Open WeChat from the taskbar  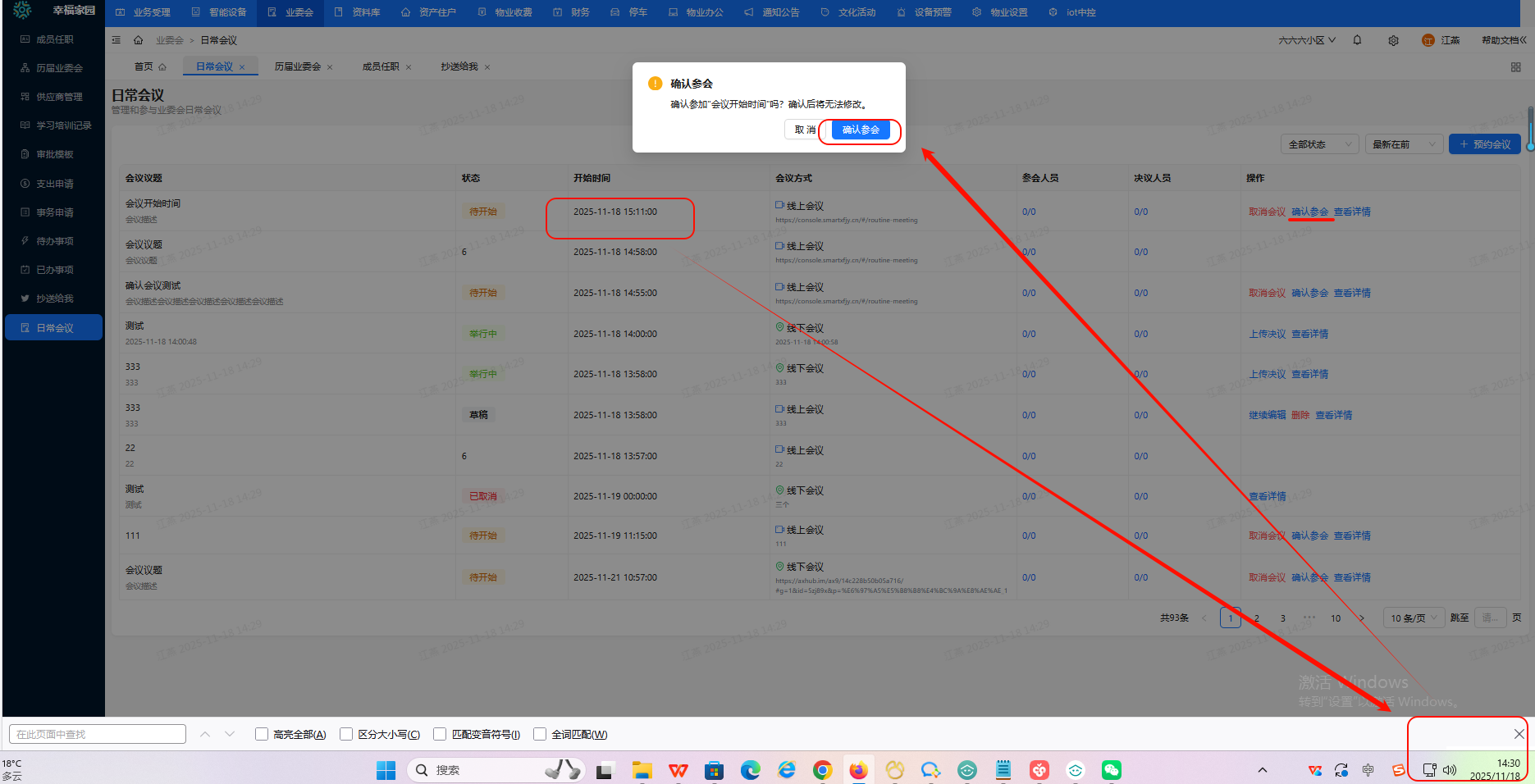1111,770
